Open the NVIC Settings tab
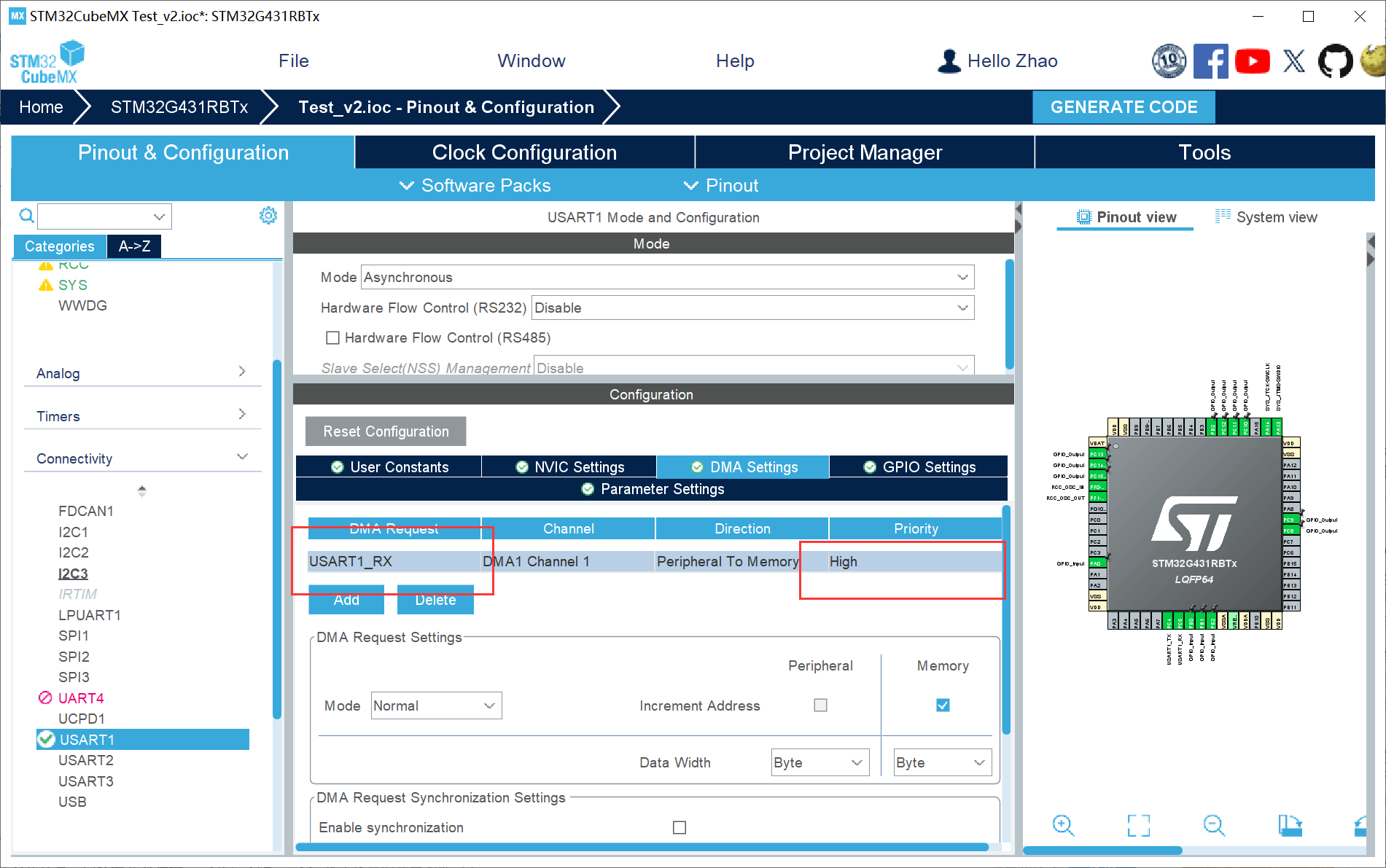The width and height of the screenshot is (1386, 868). pyautogui.click(x=569, y=467)
